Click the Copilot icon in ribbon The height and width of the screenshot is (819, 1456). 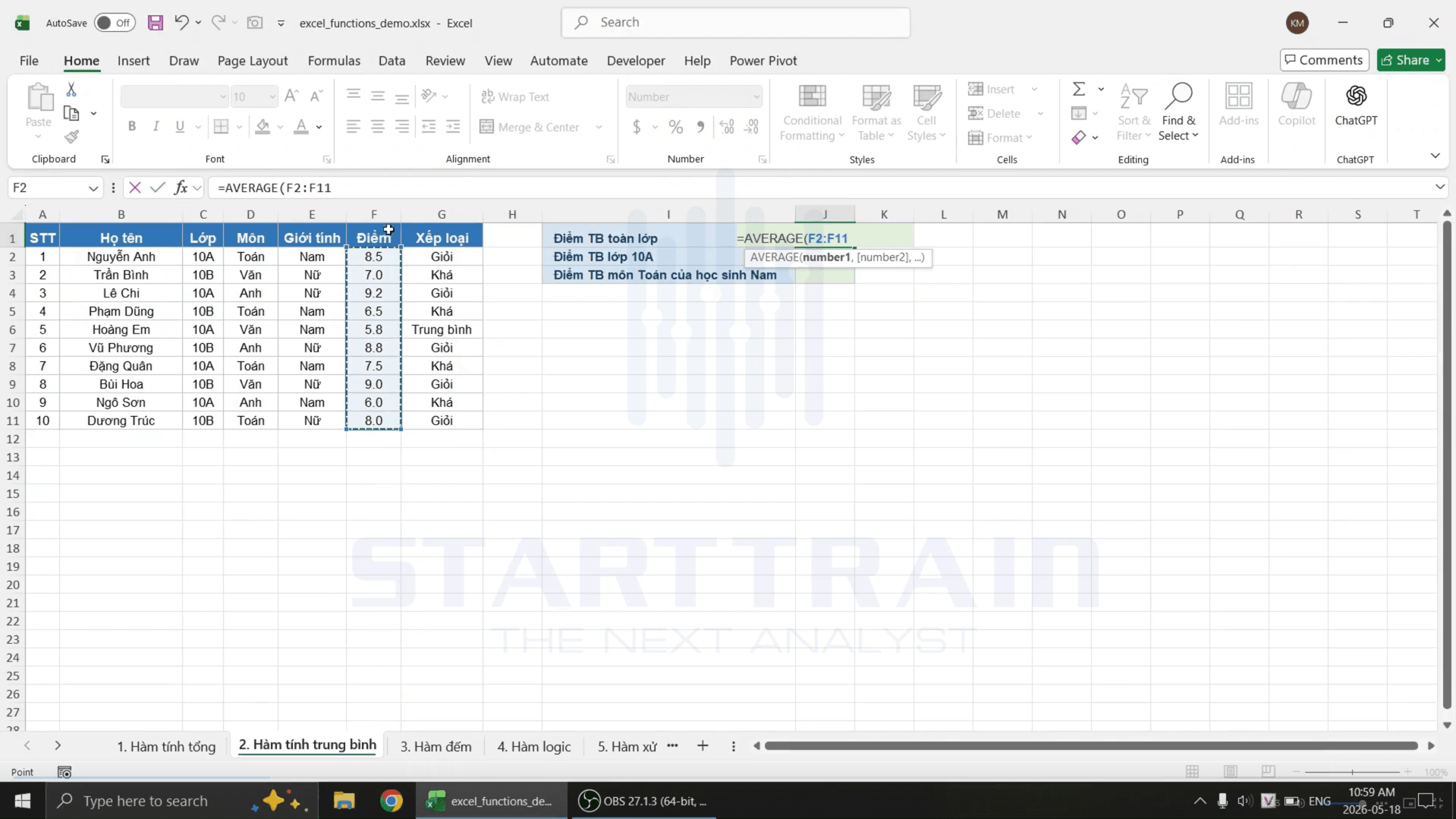1297,105
